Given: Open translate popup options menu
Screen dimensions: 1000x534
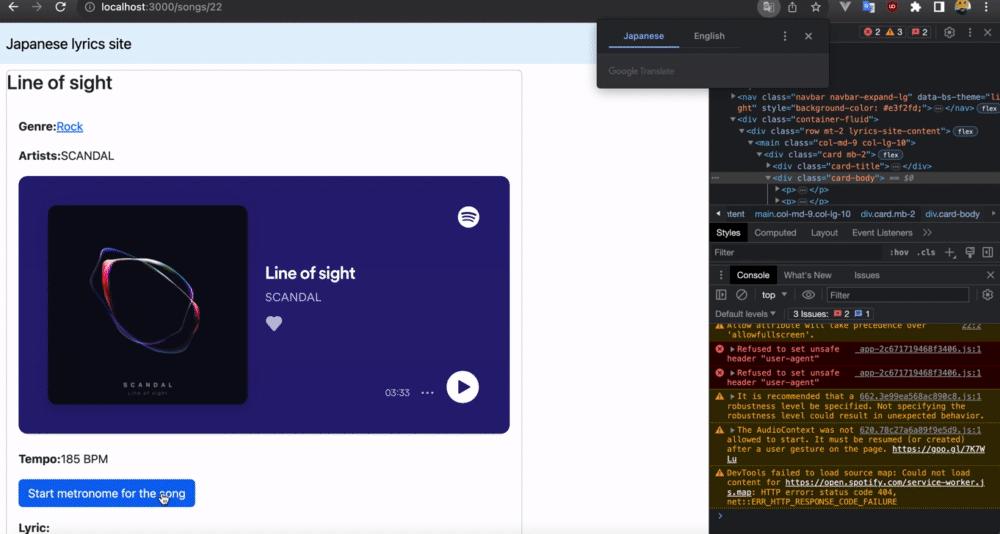Looking at the screenshot, I should pos(785,36).
